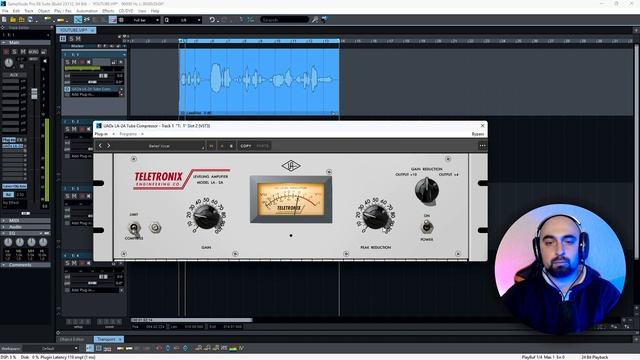The width and height of the screenshot is (640, 360).
Task: Toggle Solo on the Main mixer strip
Action: click(15, 52)
